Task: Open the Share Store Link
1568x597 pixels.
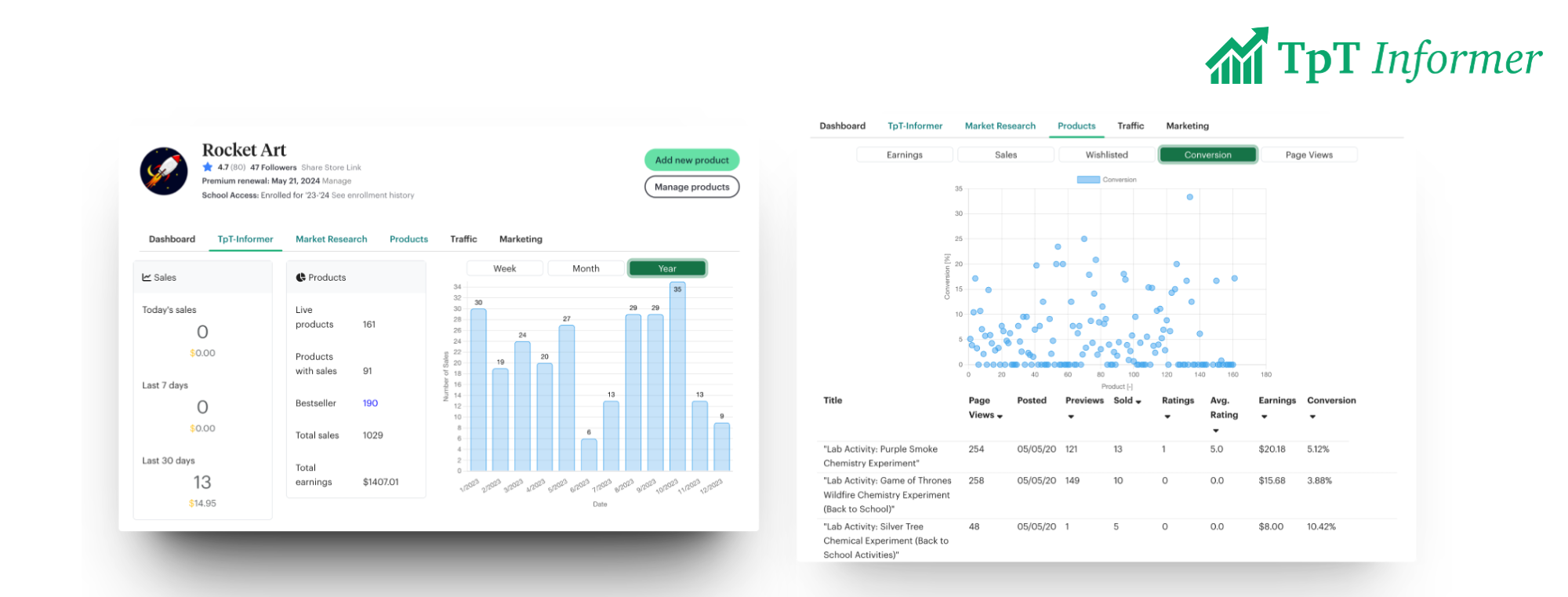Action: [x=331, y=167]
